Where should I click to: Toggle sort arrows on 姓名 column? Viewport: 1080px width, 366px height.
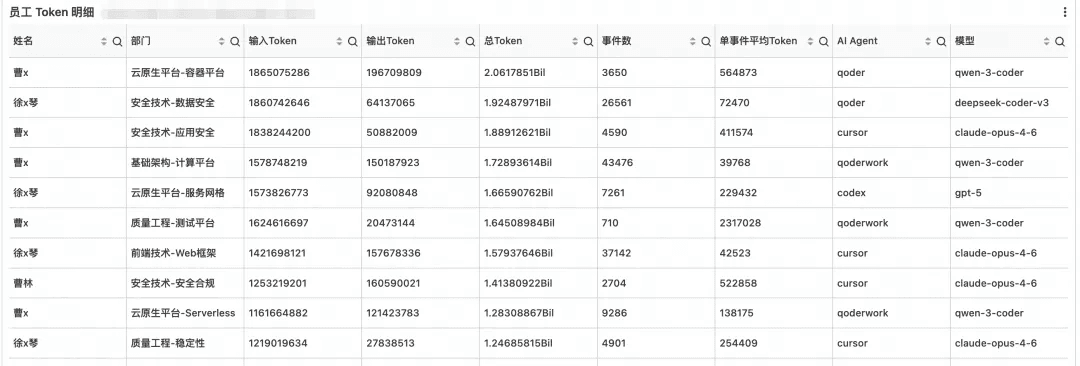[x=104, y=41]
